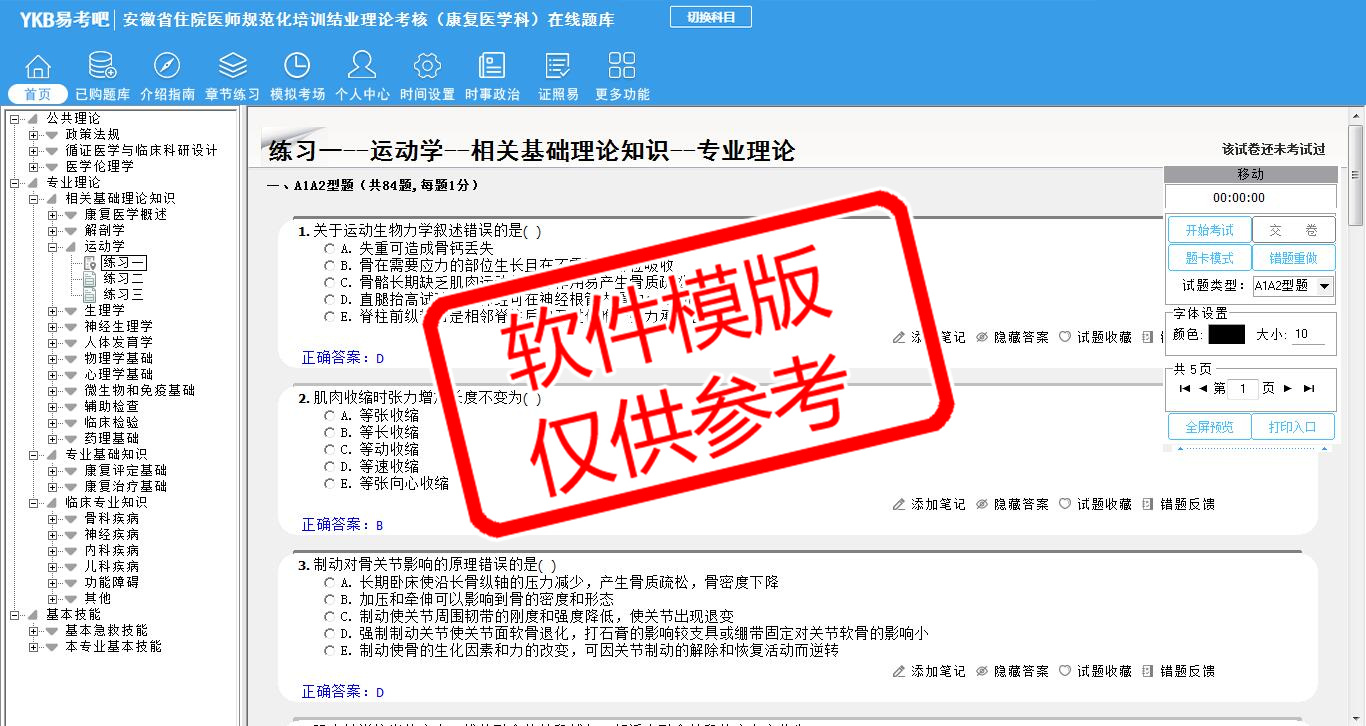The image size is (1366, 726).
Task: Click the 介绍指南 compass icon
Action: (167, 67)
